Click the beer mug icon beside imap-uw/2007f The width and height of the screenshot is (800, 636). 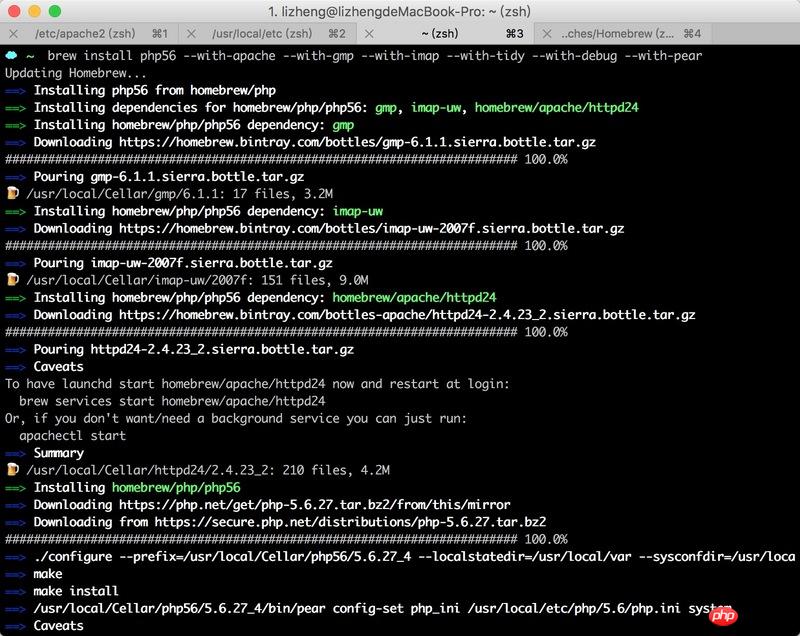pos(13,279)
